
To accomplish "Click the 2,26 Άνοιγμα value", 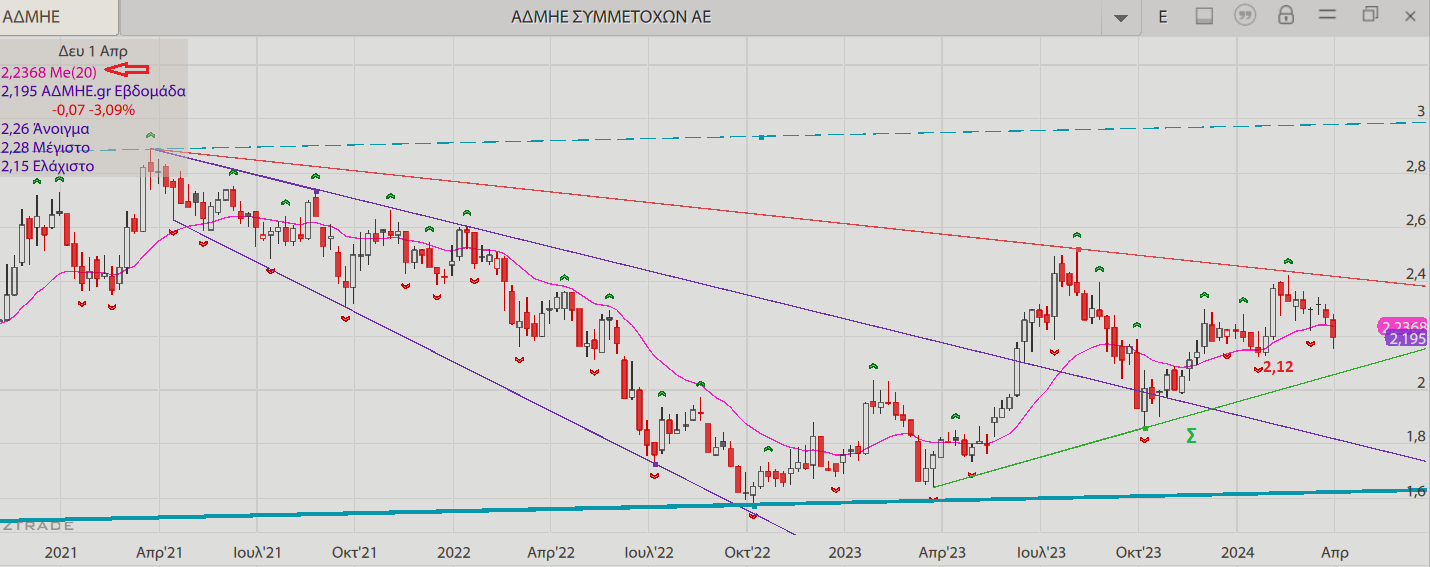I will 46,128.
